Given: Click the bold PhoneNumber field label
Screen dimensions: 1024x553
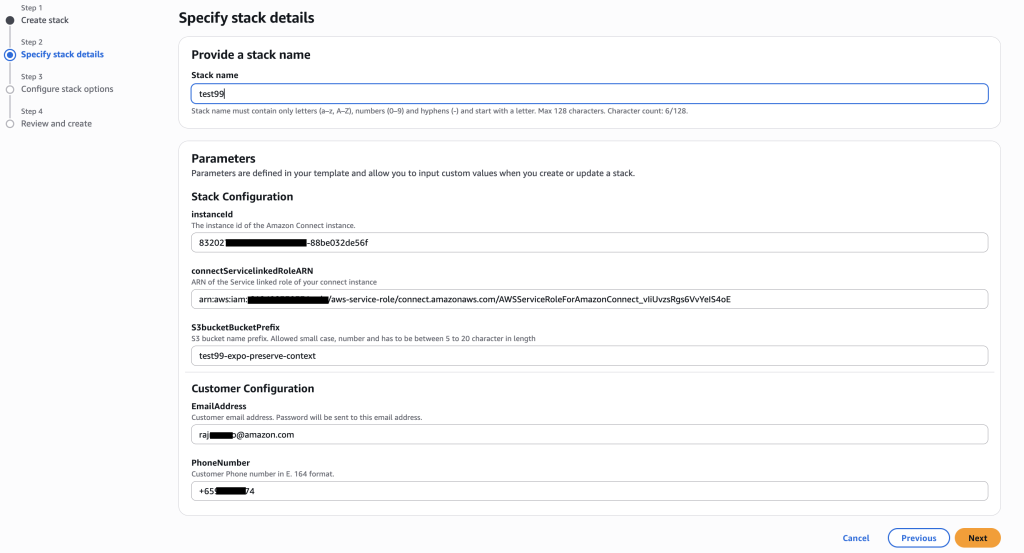Looking at the screenshot, I should tap(220, 463).
